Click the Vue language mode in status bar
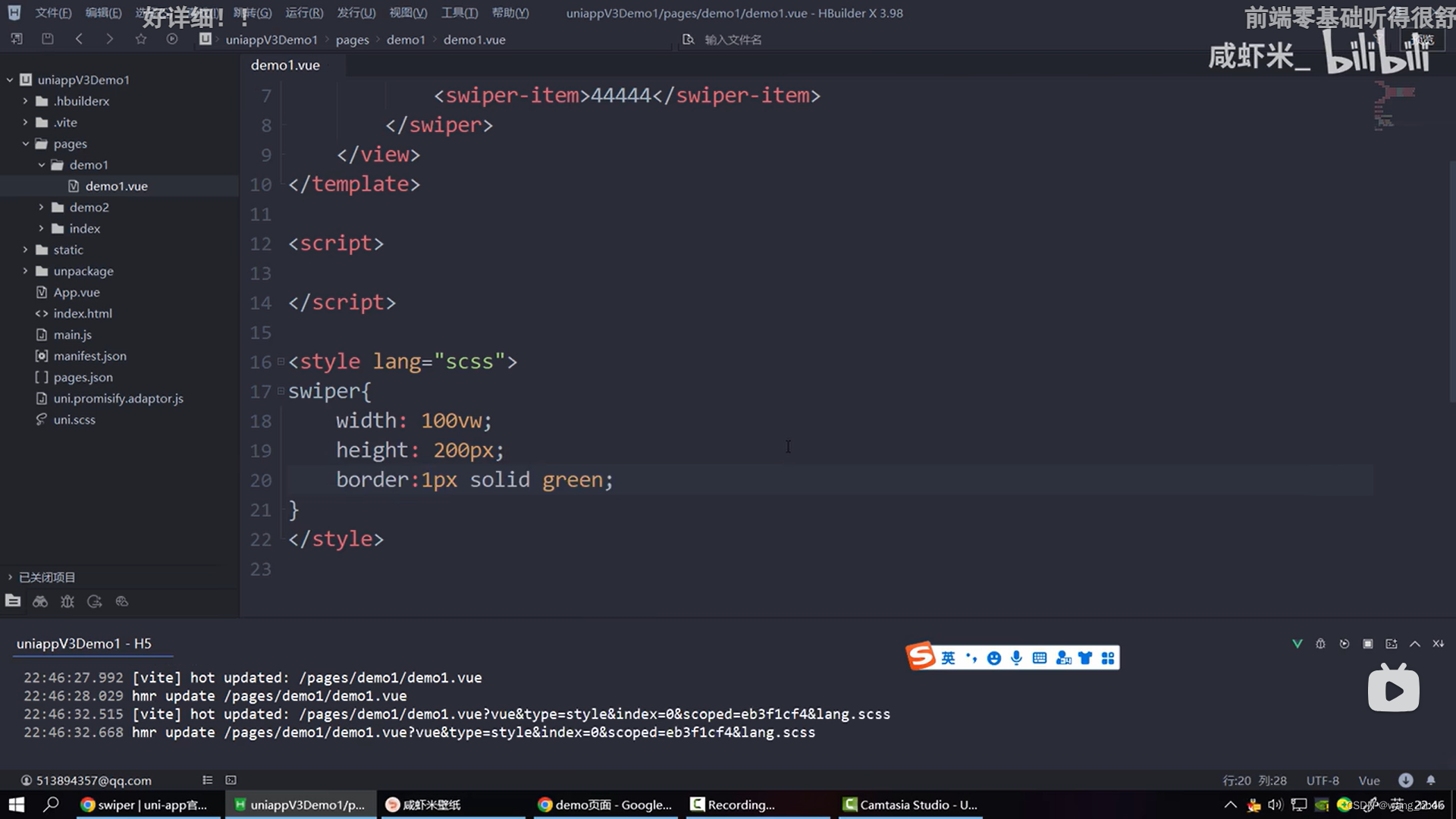 click(x=1369, y=780)
